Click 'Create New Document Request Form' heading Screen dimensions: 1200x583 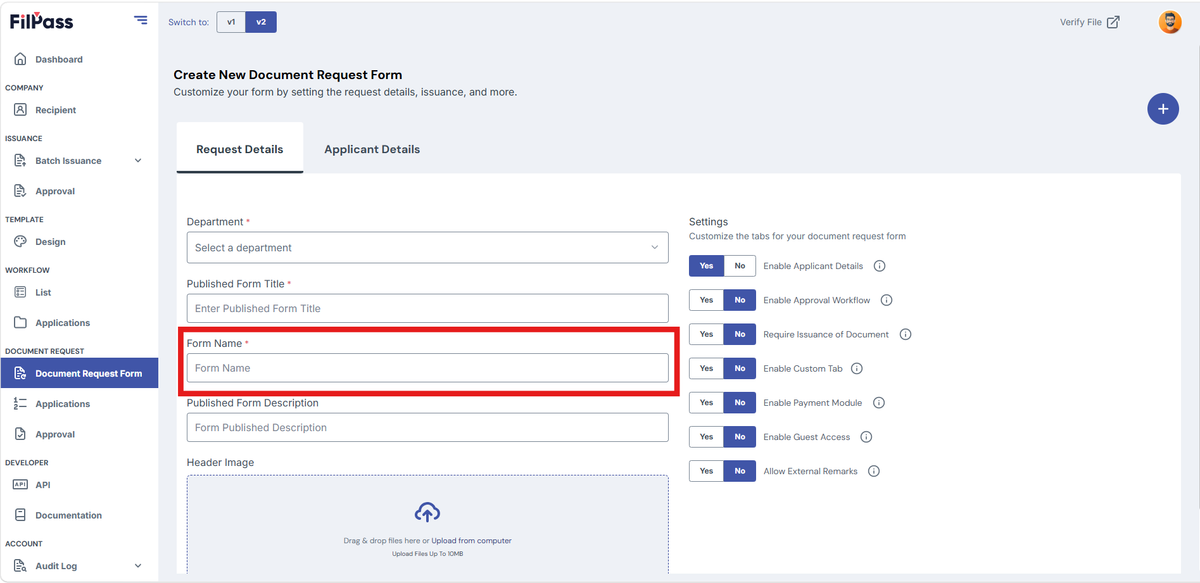coord(288,75)
